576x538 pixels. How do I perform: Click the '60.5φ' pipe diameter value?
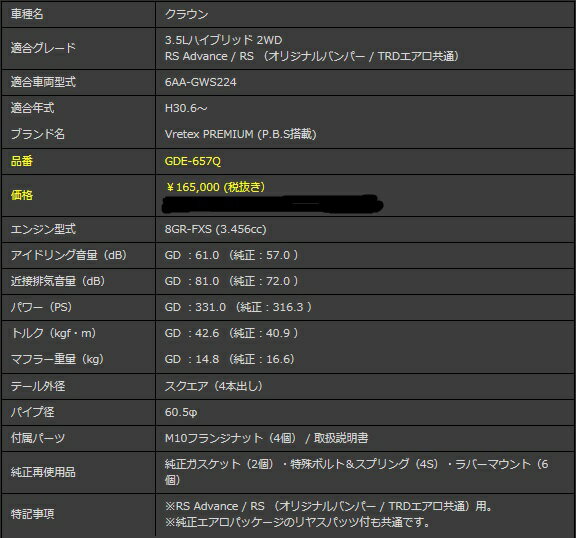click(181, 412)
